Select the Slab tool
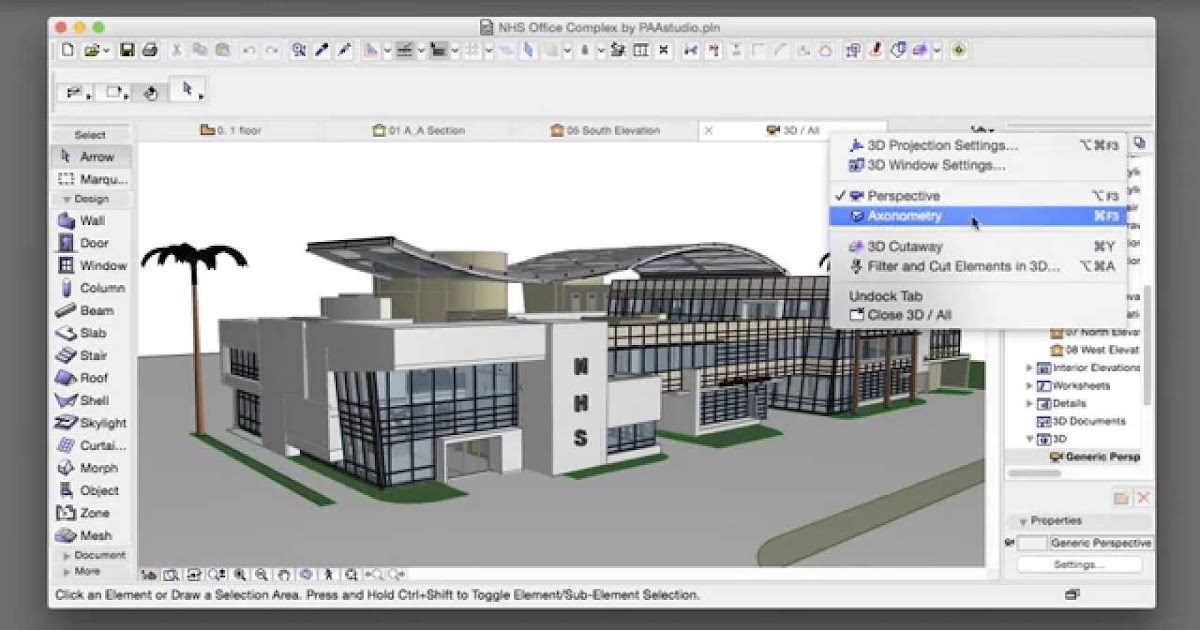 91,333
